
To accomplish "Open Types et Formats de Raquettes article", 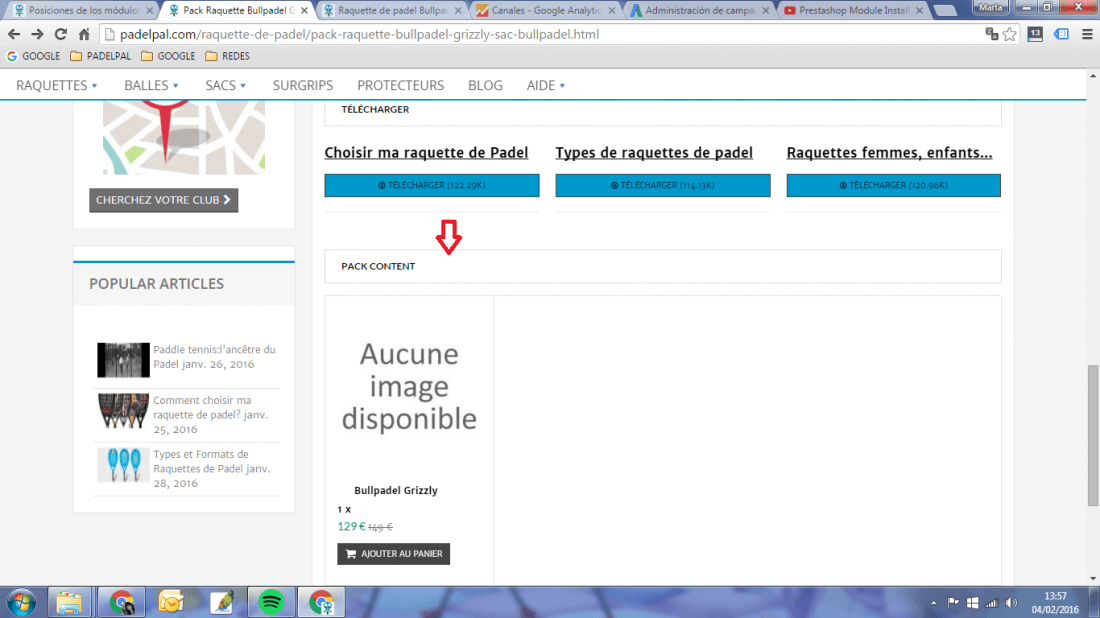I will tap(211, 469).
